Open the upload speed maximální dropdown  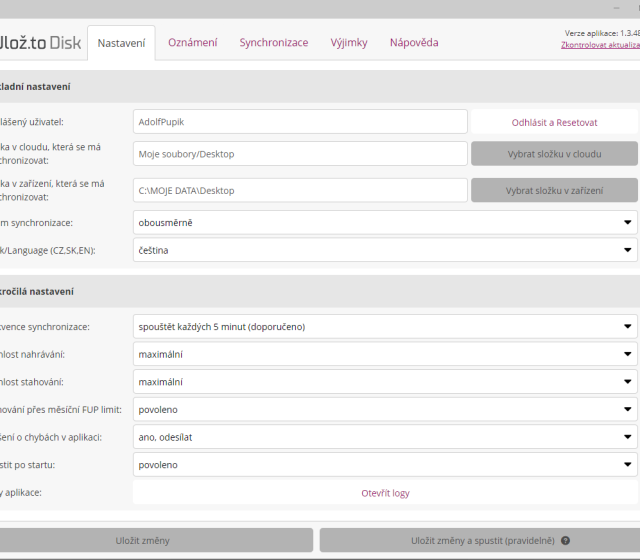[x=385, y=354]
